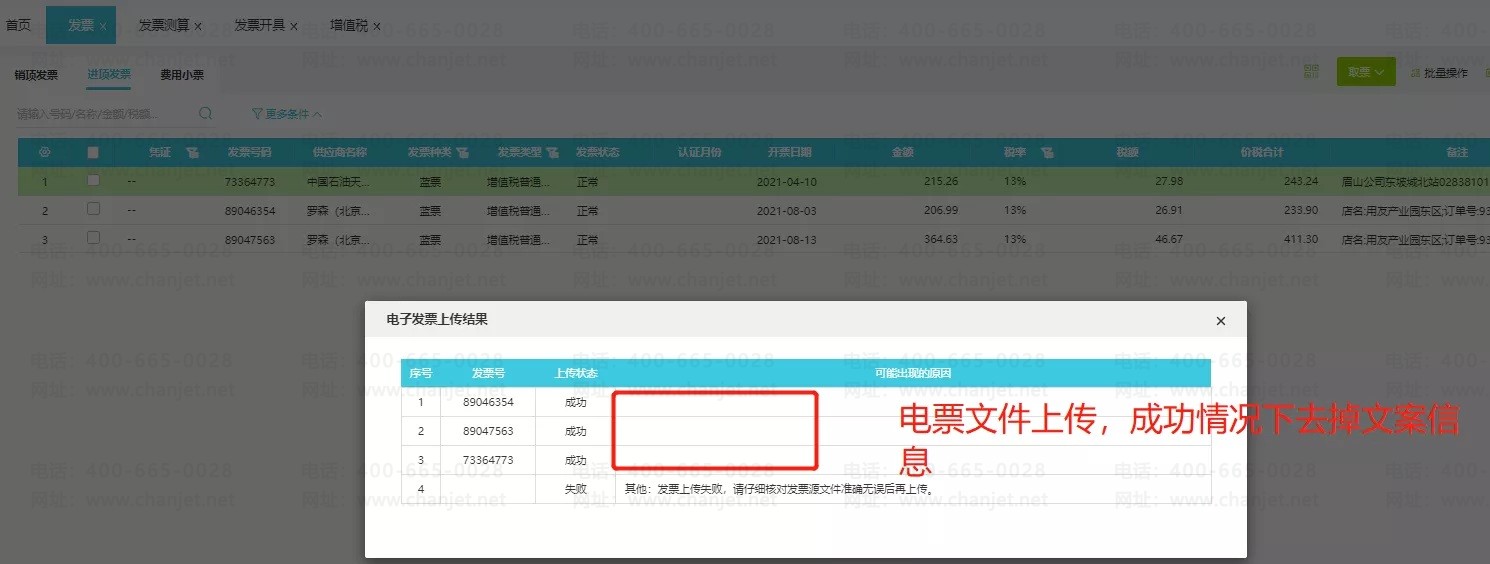Filter by 发票类型 column filter icon
Viewport: 1490px width, 564px height.
551,152
